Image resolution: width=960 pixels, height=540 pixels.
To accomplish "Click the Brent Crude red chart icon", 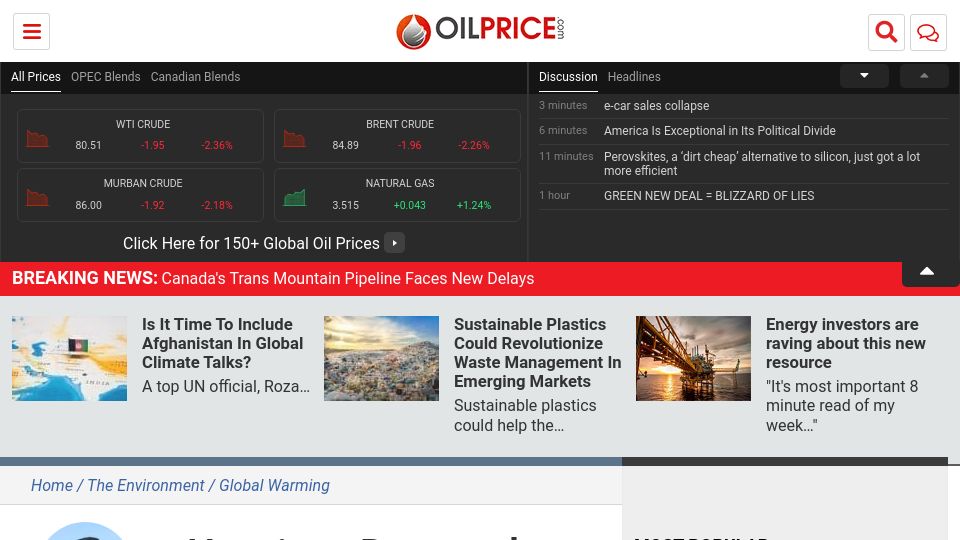I will click(x=294, y=139).
